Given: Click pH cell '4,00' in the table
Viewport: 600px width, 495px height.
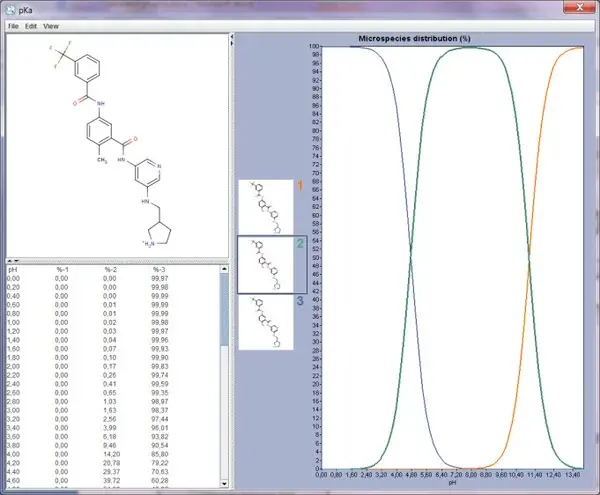Looking at the screenshot, I should (13, 454).
